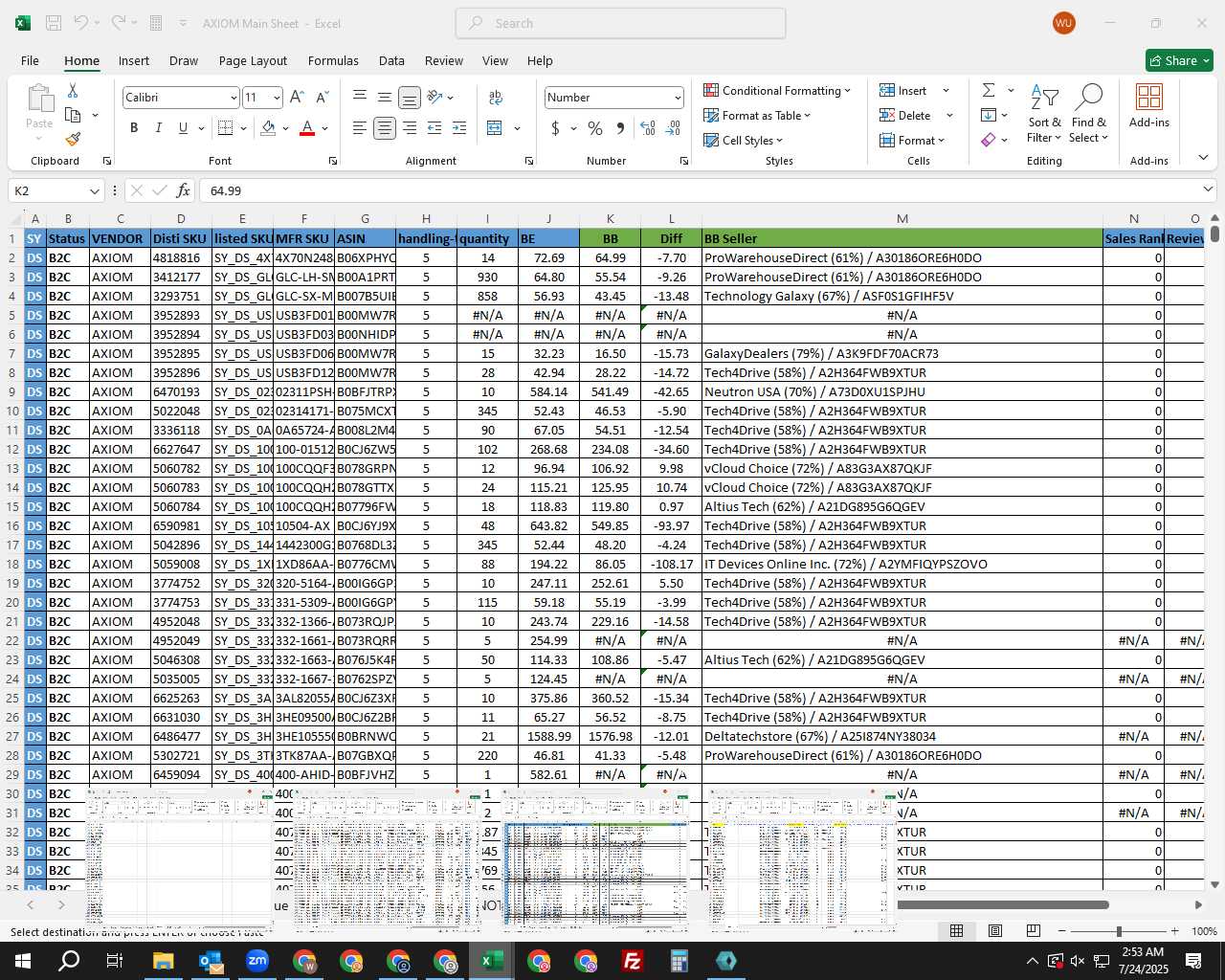Image resolution: width=1225 pixels, height=980 pixels.
Task: Expand the Cell Styles menu
Action: [744, 140]
